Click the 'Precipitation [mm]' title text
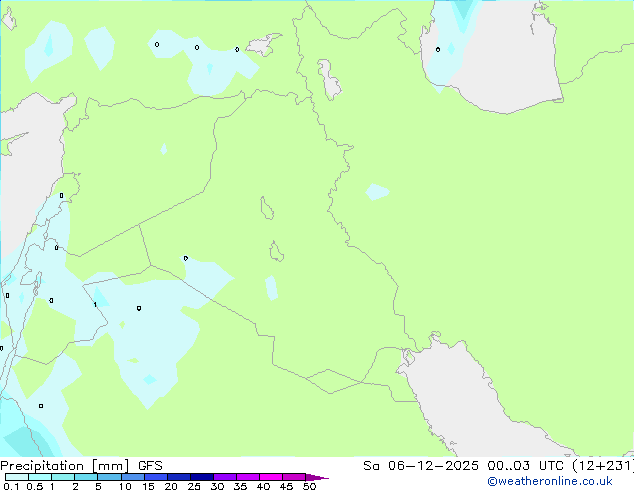This screenshot has height=490, width=634. pyautogui.click(x=64, y=466)
